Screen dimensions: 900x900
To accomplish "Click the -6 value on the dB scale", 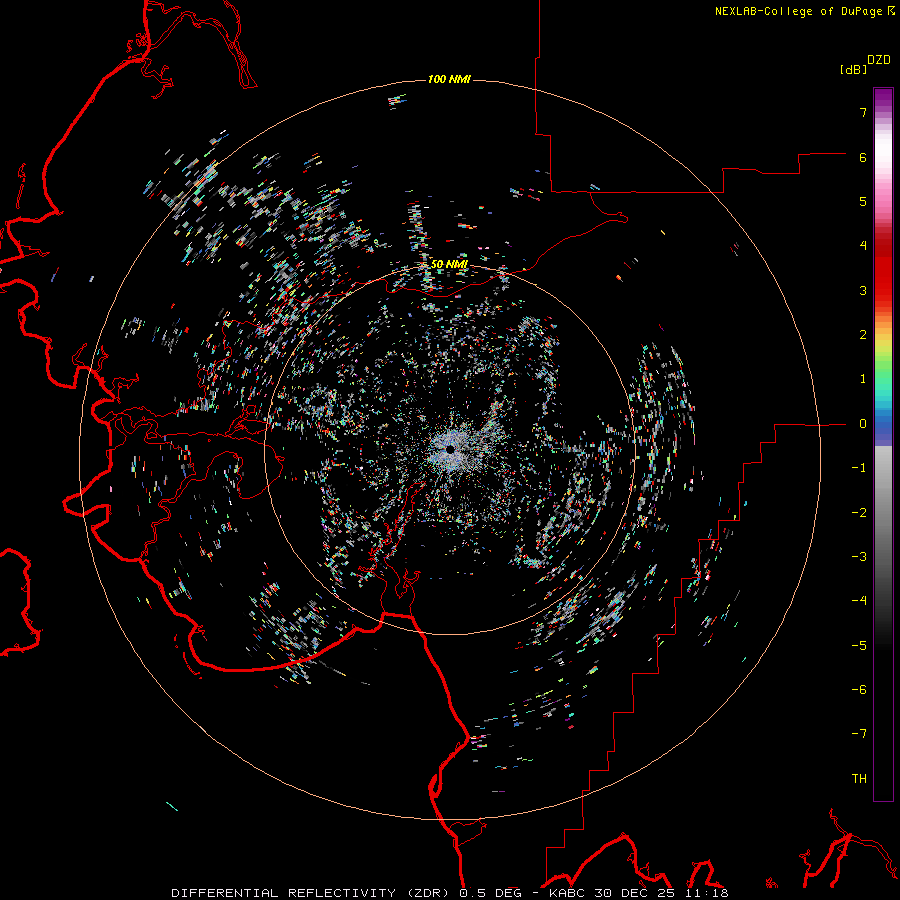I will click(859, 690).
